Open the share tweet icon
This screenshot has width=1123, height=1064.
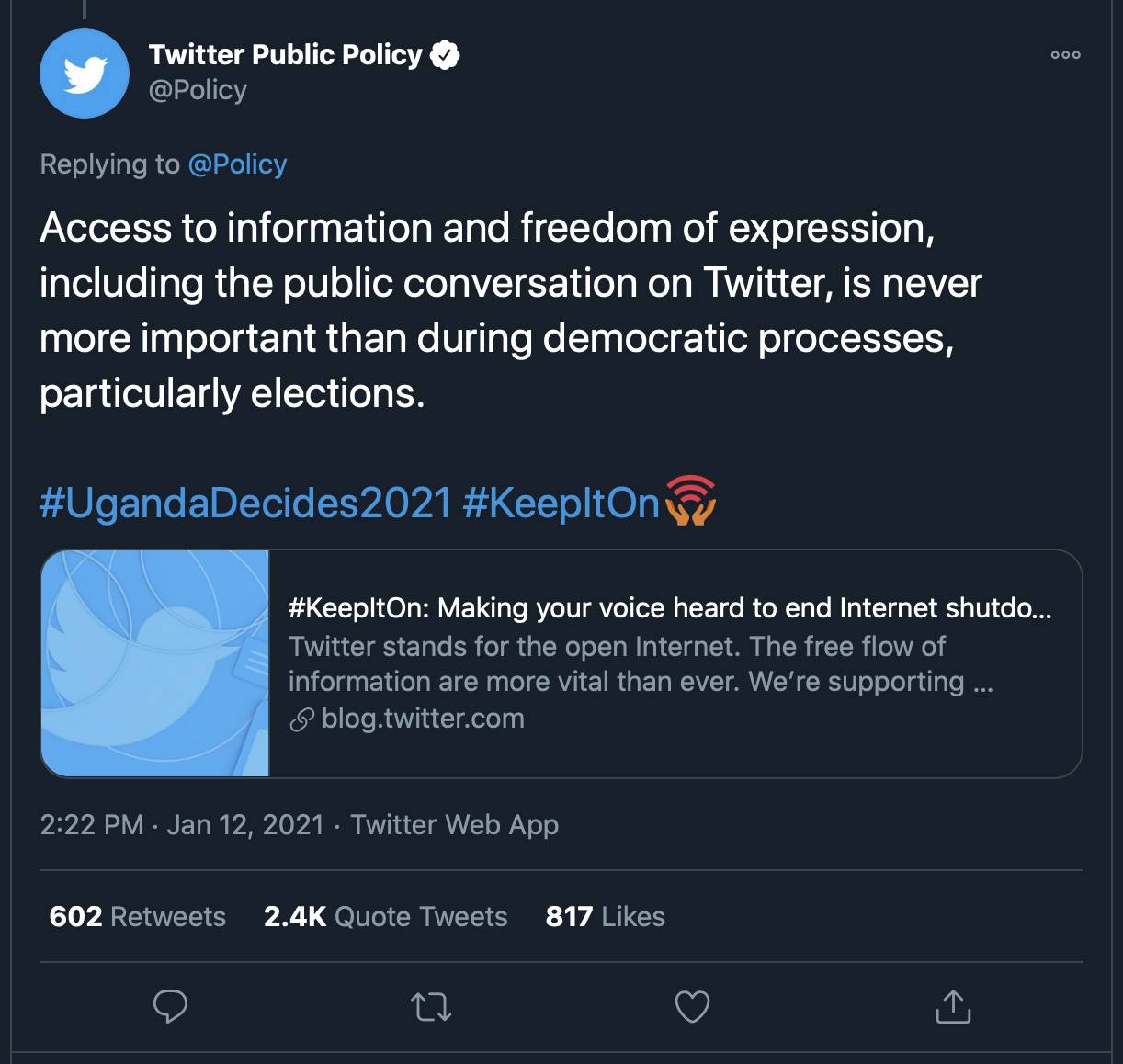(x=953, y=1006)
